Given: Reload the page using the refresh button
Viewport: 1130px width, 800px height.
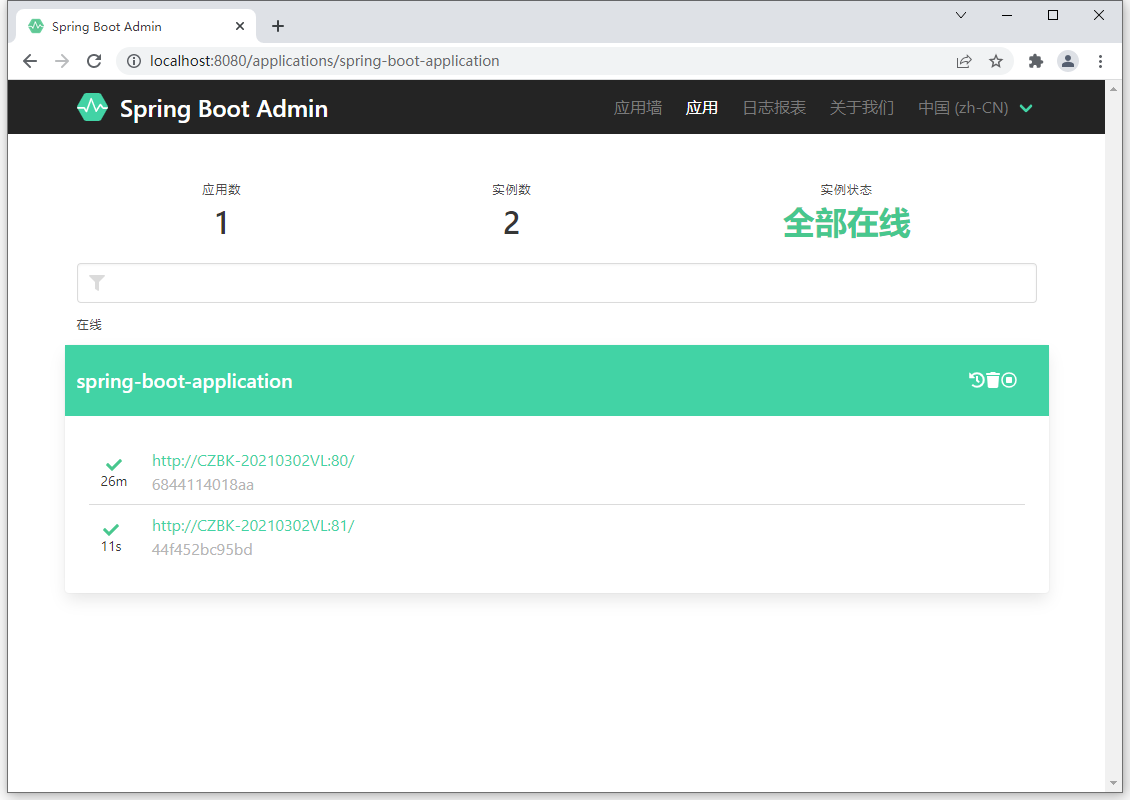Looking at the screenshot, I should [x=94, y=61].
